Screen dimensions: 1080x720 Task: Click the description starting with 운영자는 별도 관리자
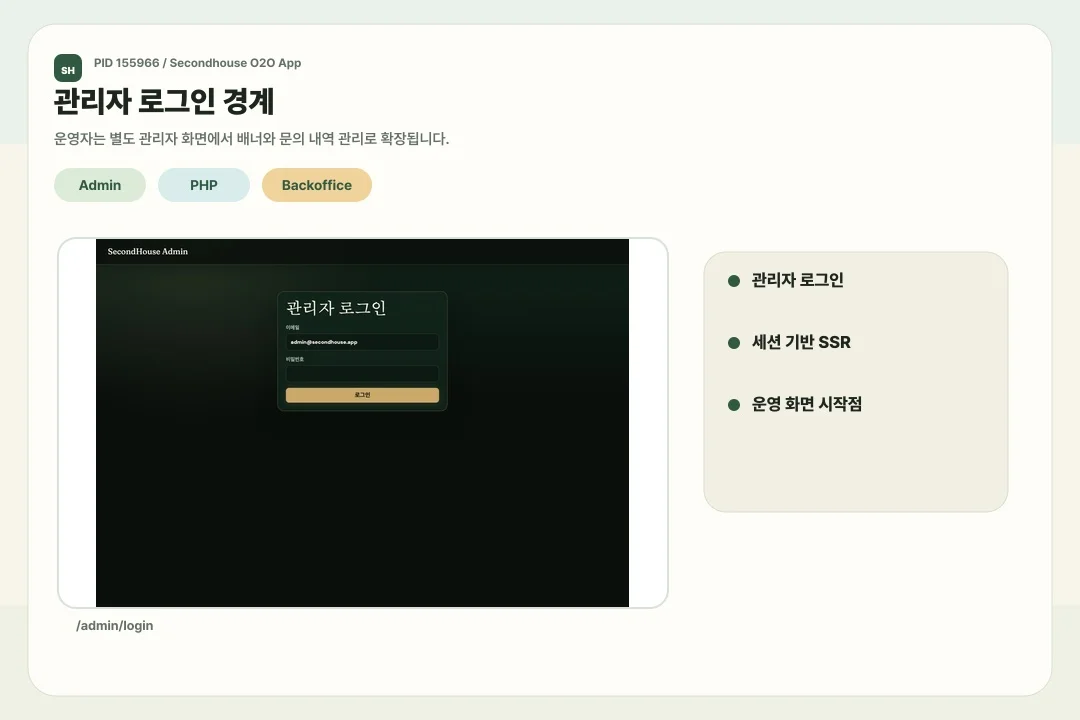pyautogui.click(x=251, y=138)
